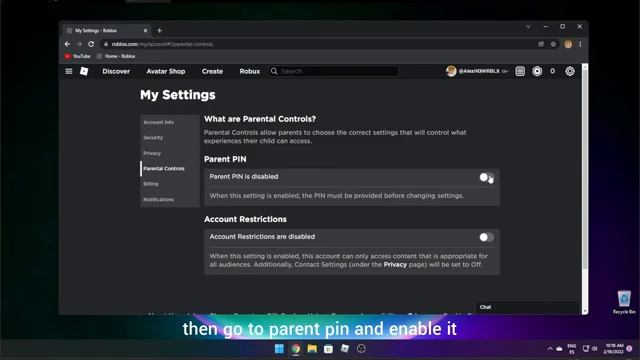Click the @AlexHGWRBLX username

[479, 71]
